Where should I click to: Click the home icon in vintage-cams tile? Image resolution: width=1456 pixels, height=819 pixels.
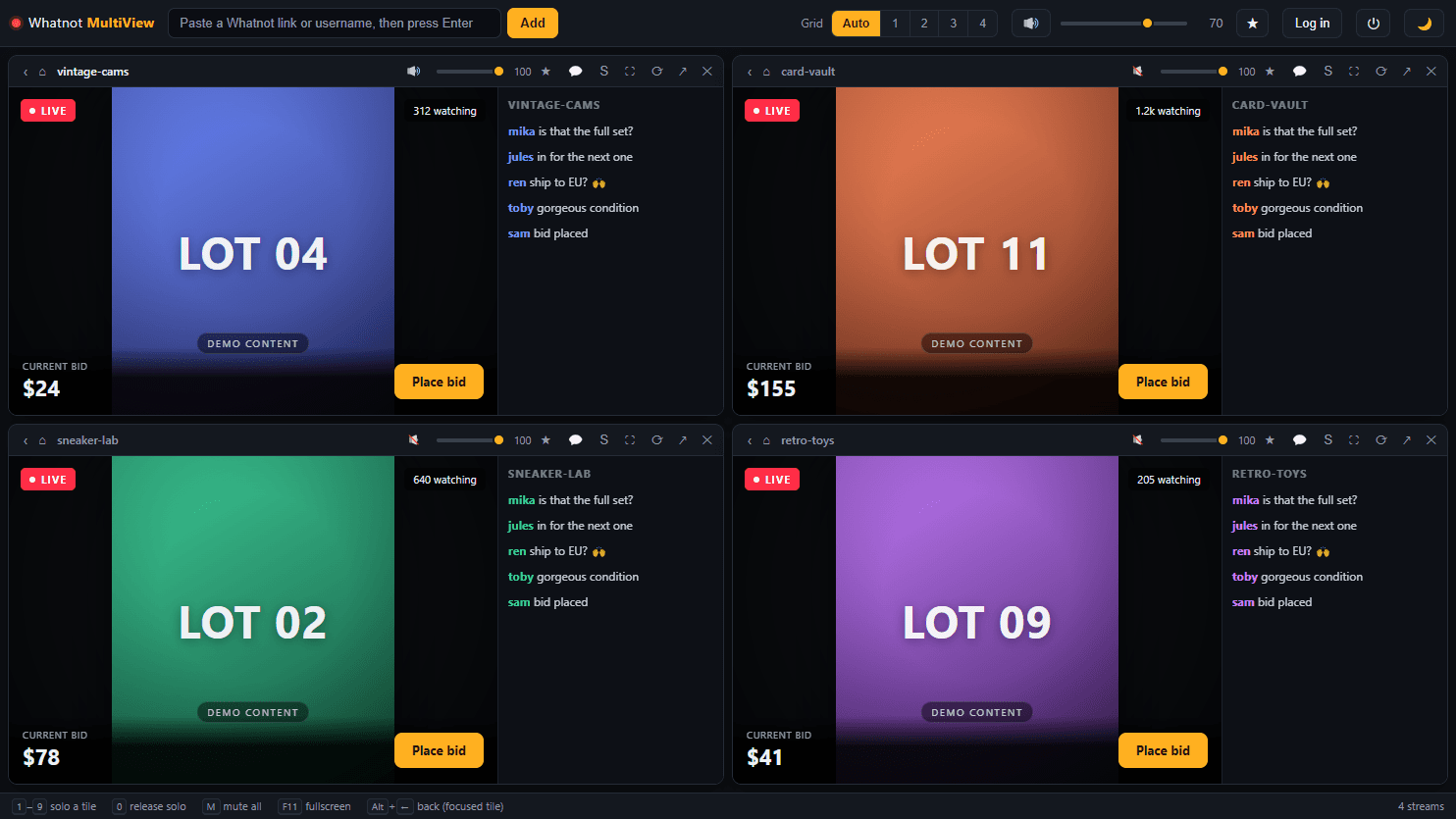click(42, 72)
